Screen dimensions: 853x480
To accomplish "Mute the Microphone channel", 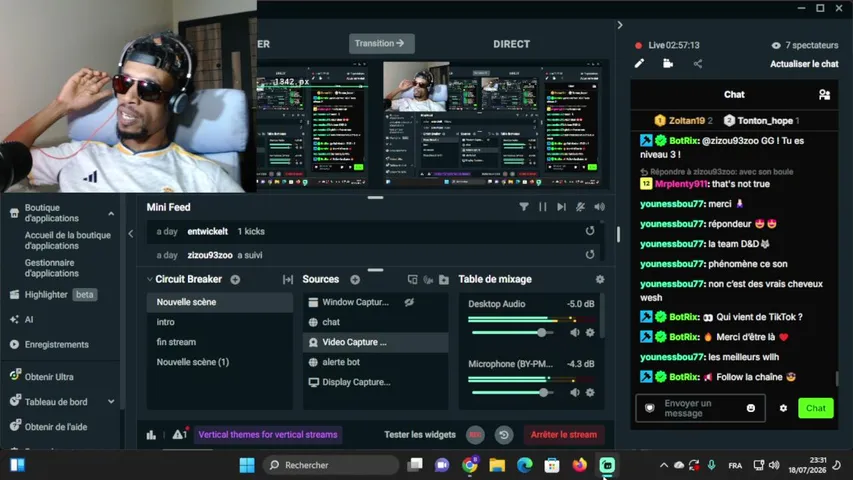I will tap(574, 392).
